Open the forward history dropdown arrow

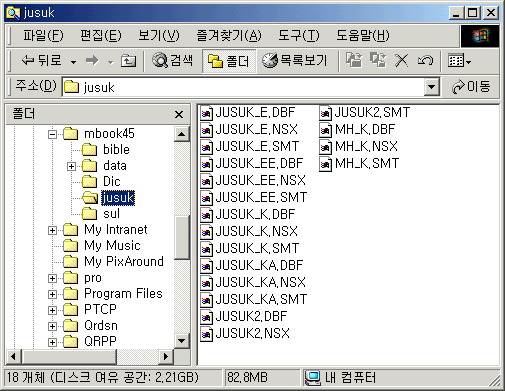pos(110,62)
